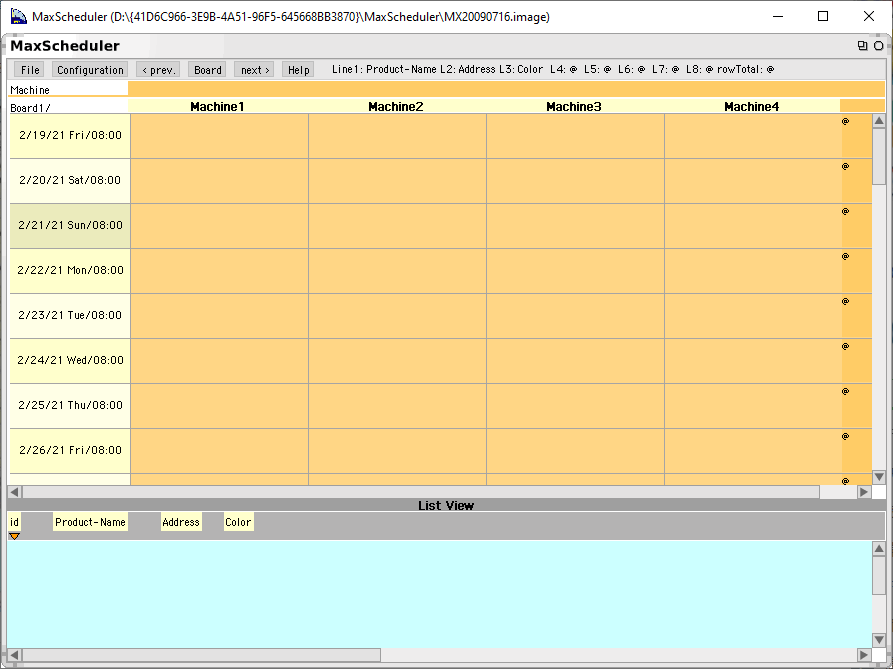Sort list by the id column
This screenshot has height=669, width=893.
14,522
